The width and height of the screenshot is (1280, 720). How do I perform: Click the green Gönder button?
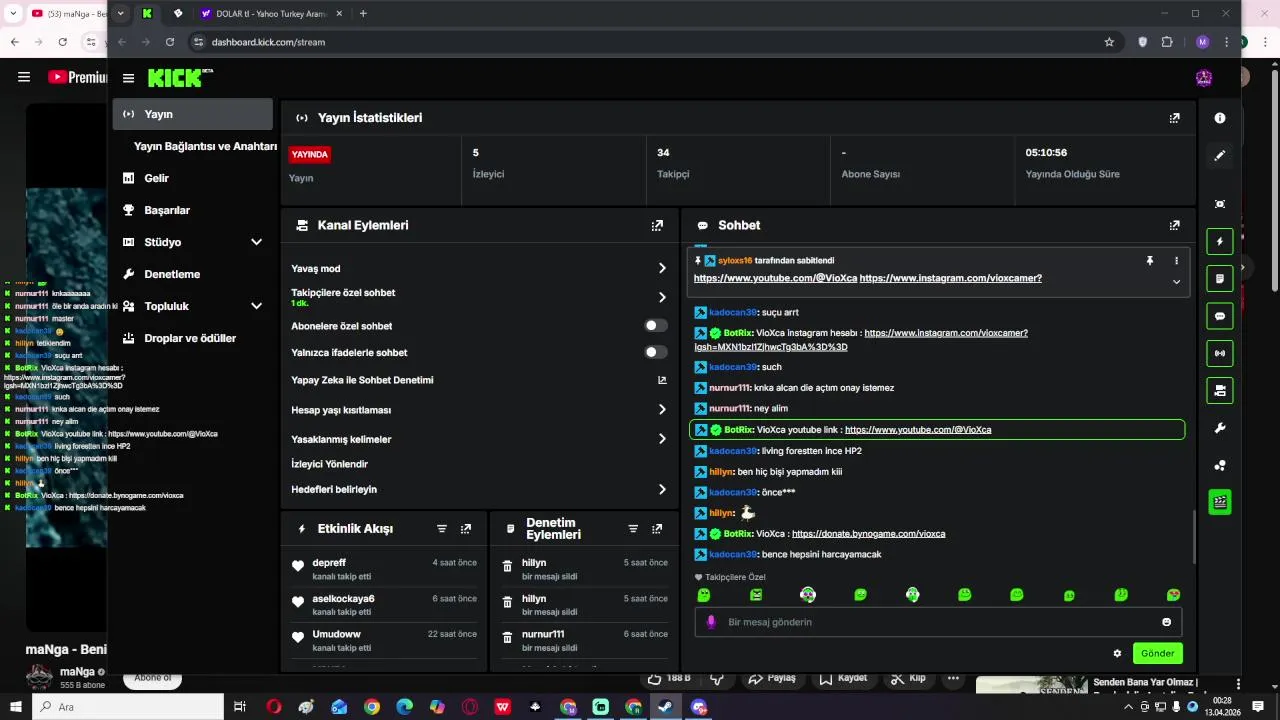click(x=1158, y=654)
